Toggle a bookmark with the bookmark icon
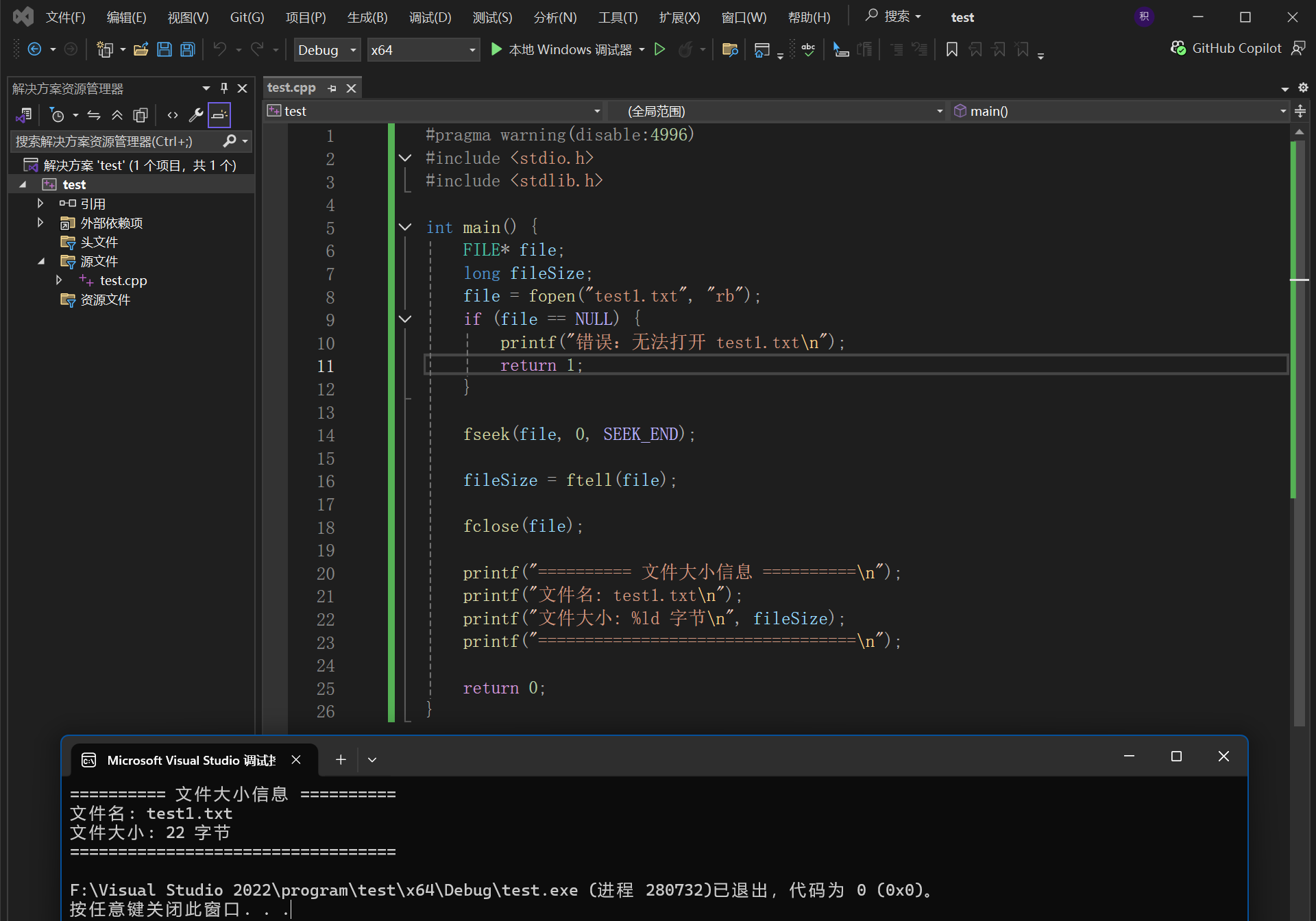Viewport: 1316px width, 921px height. (x=951, y=49)
